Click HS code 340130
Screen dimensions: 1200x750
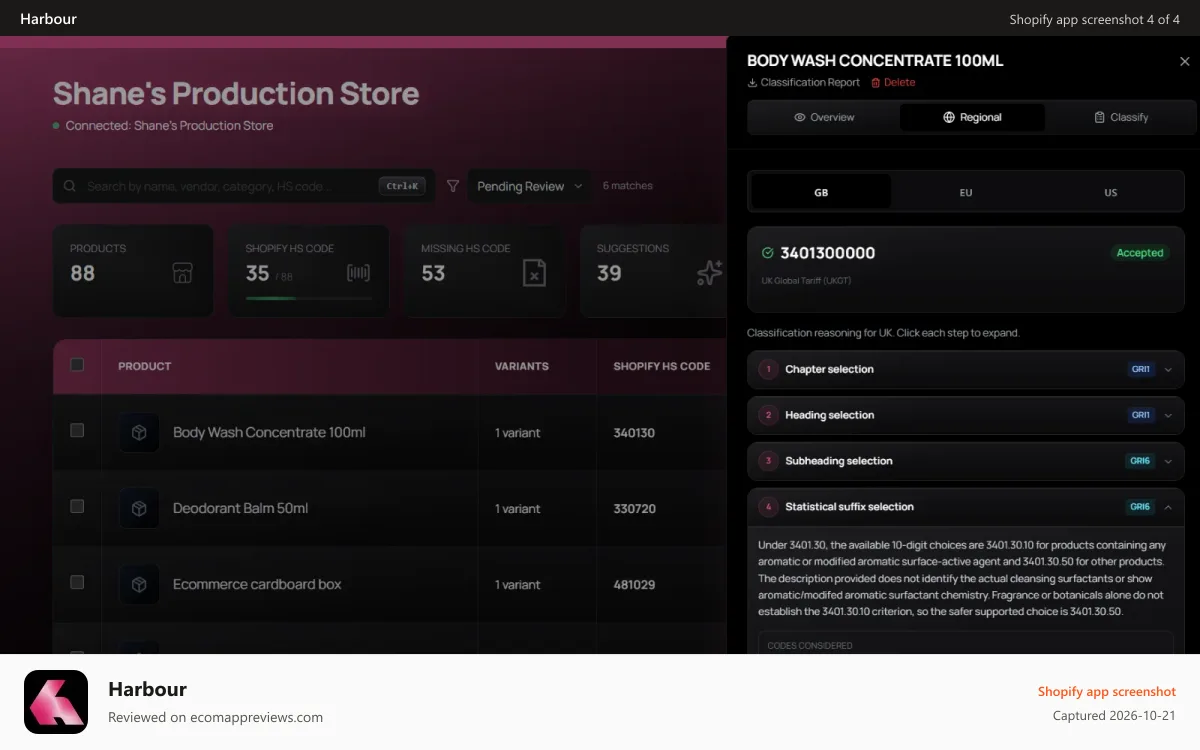coord(634,433)
